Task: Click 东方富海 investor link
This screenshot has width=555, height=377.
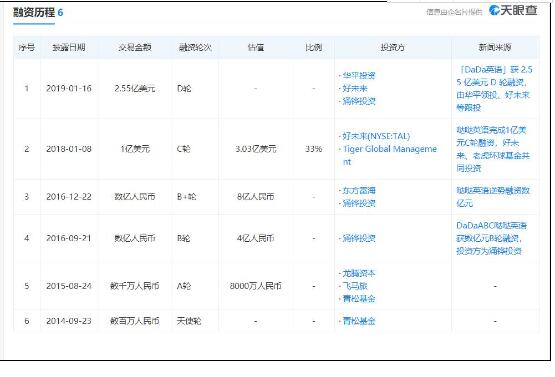Action: point(359,190)
